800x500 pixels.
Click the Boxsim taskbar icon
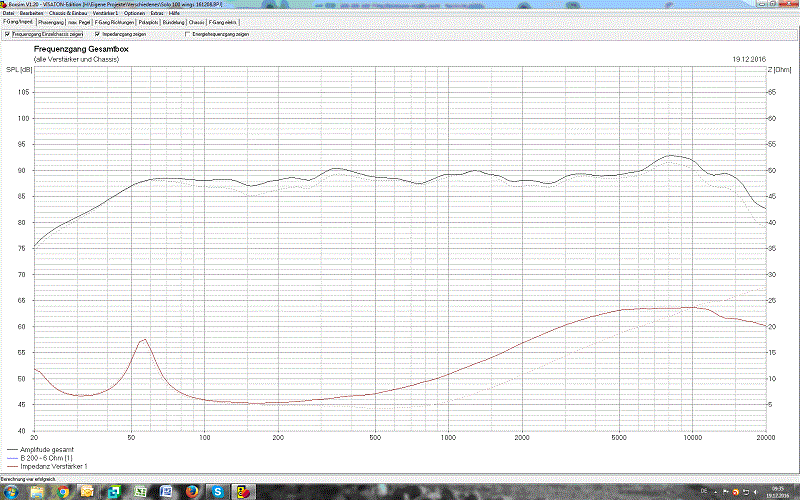pyautogui.click(x=243, y=491)
